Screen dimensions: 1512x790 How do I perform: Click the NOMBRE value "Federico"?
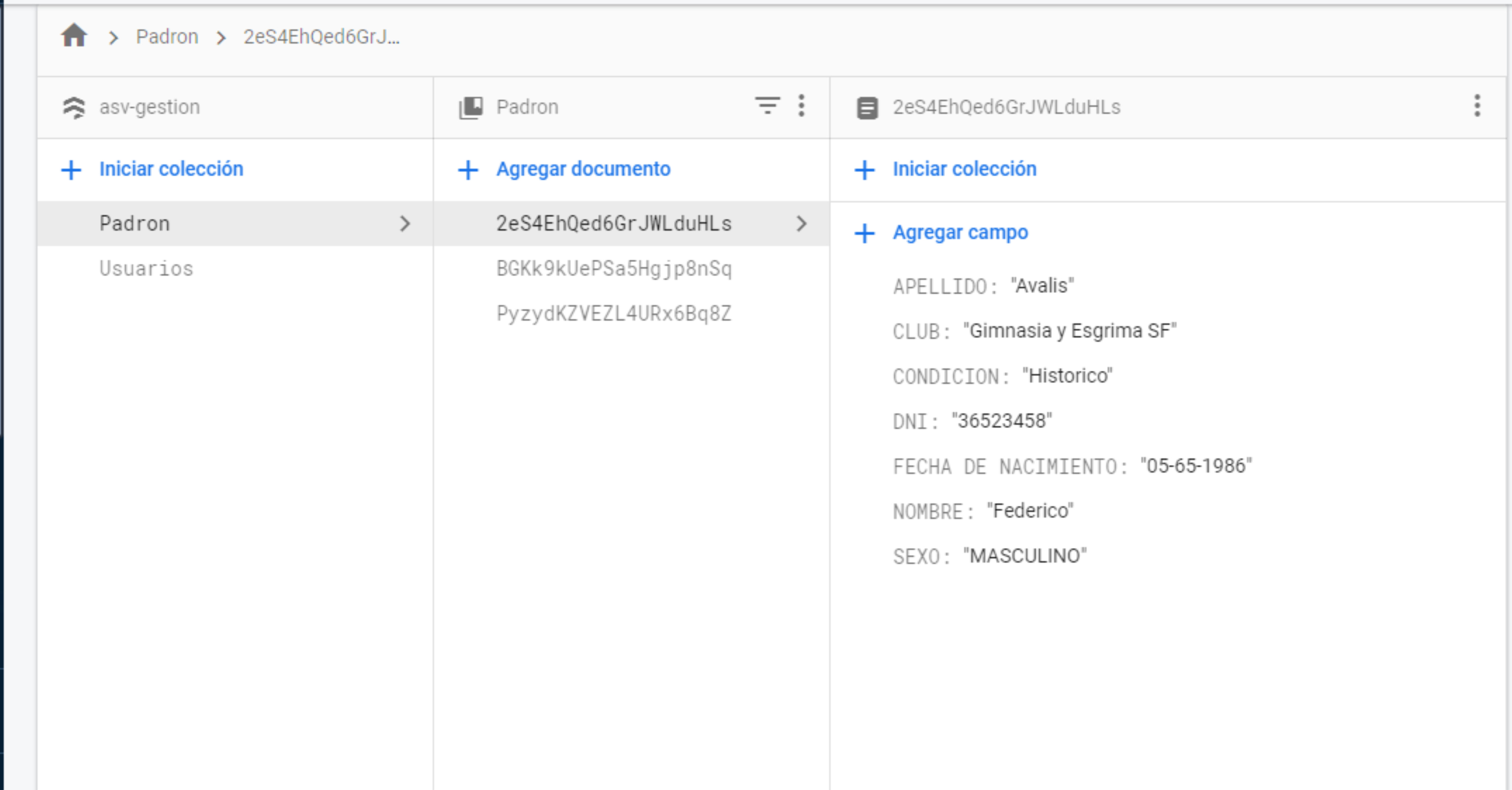tap(1029, 511)
